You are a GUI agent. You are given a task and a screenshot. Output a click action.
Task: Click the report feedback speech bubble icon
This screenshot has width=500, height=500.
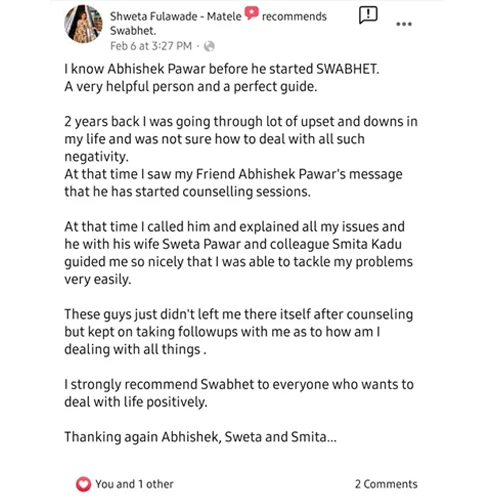(368, 15)
